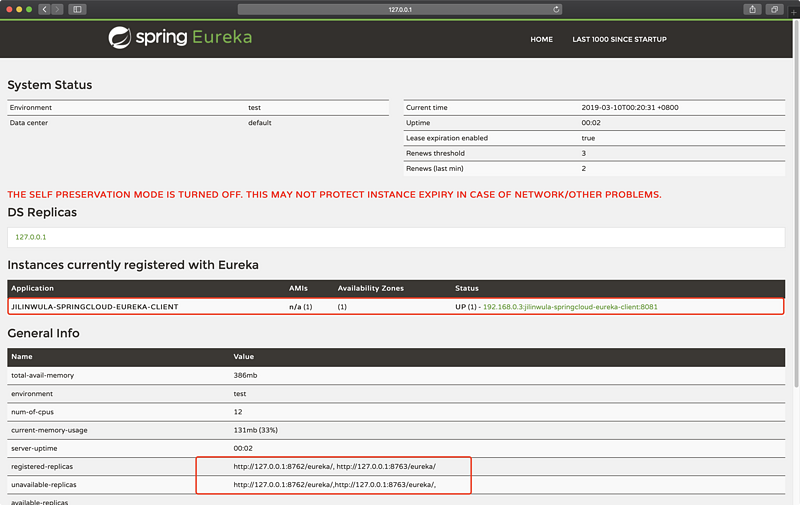This screenshot has width=800, height=505.
Task: Click the unavailable-replicas URL value
Action: [335, 485]
